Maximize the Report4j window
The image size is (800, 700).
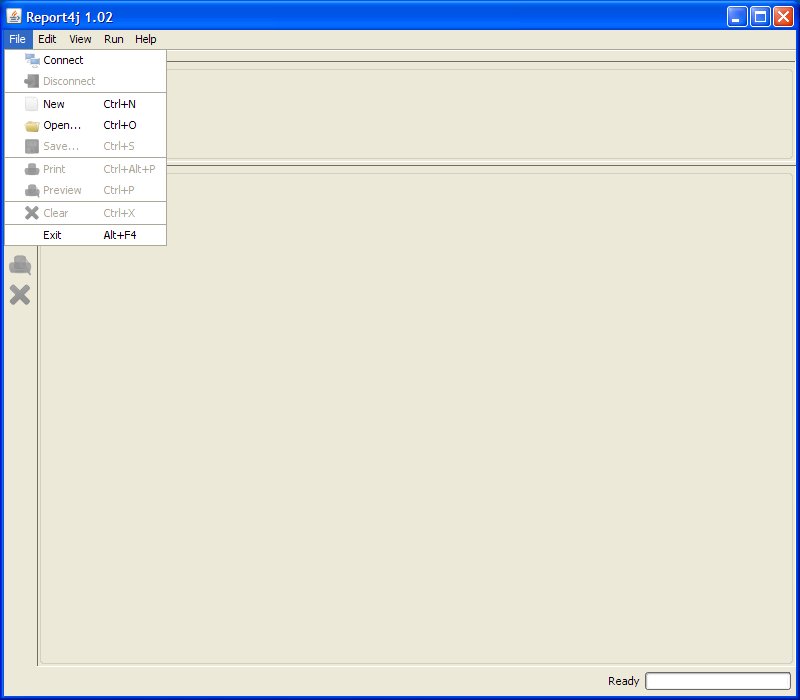[x=760, y=16]
